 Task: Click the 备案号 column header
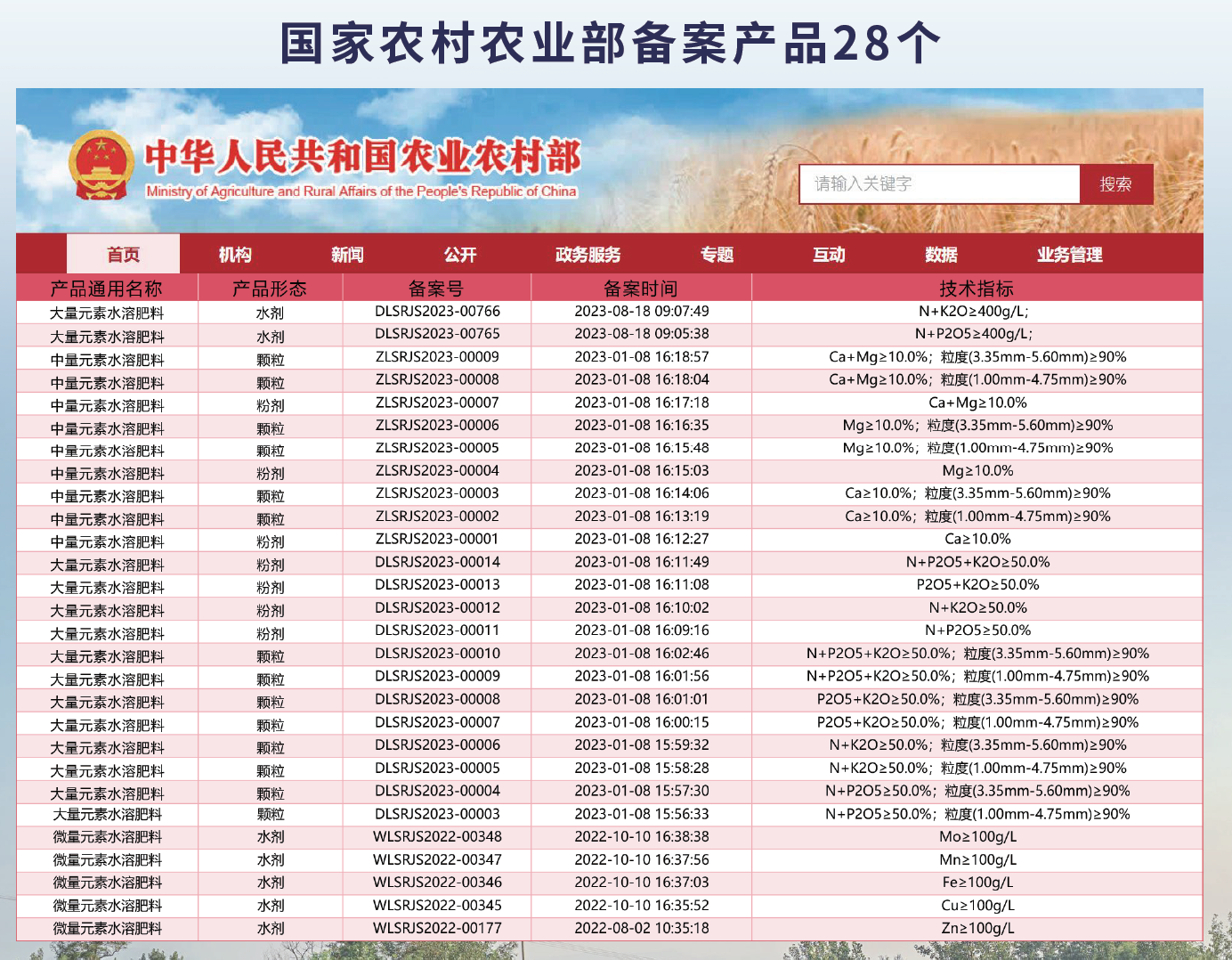(436, 289)
